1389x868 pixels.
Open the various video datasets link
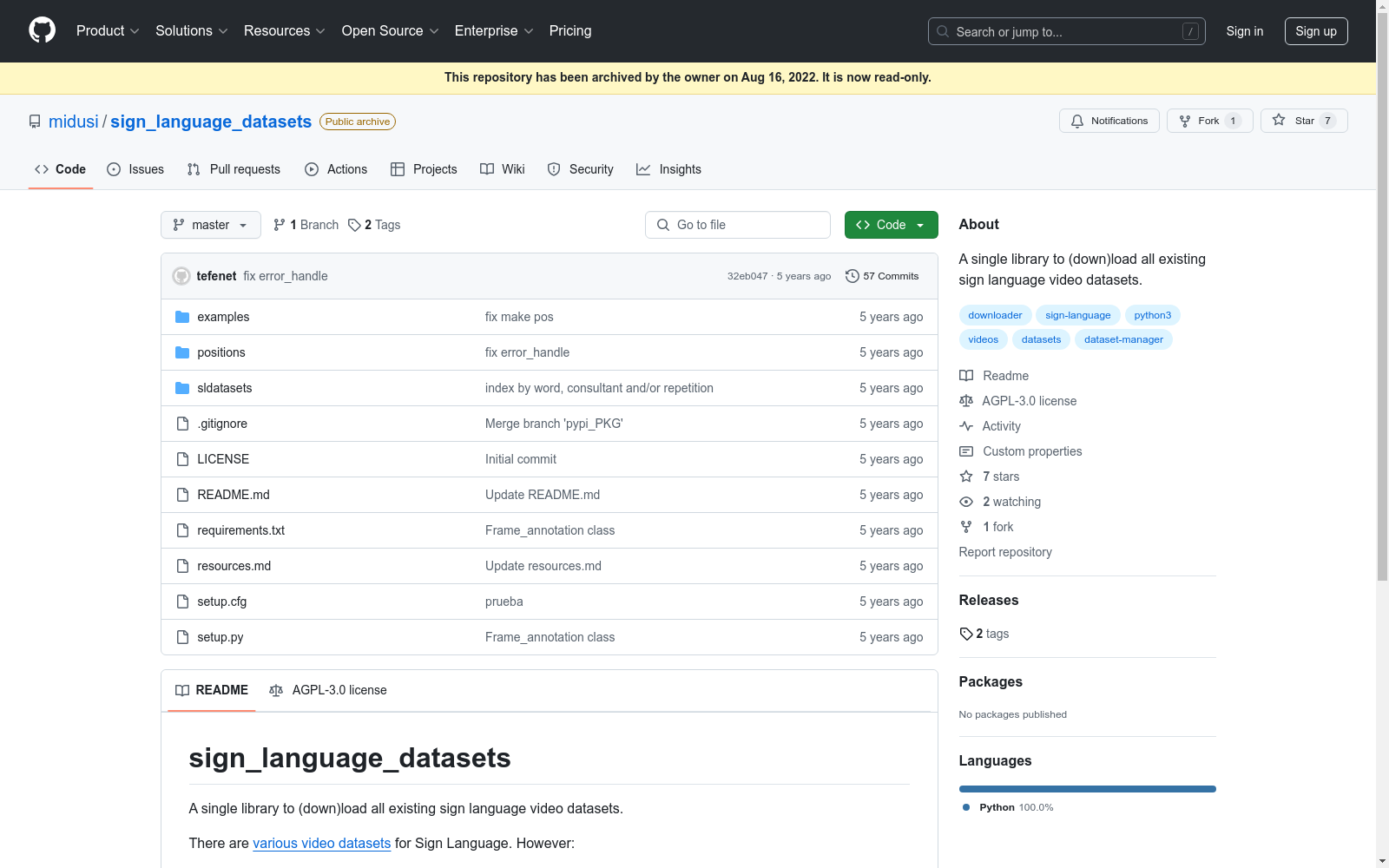(x=321, y=843)
